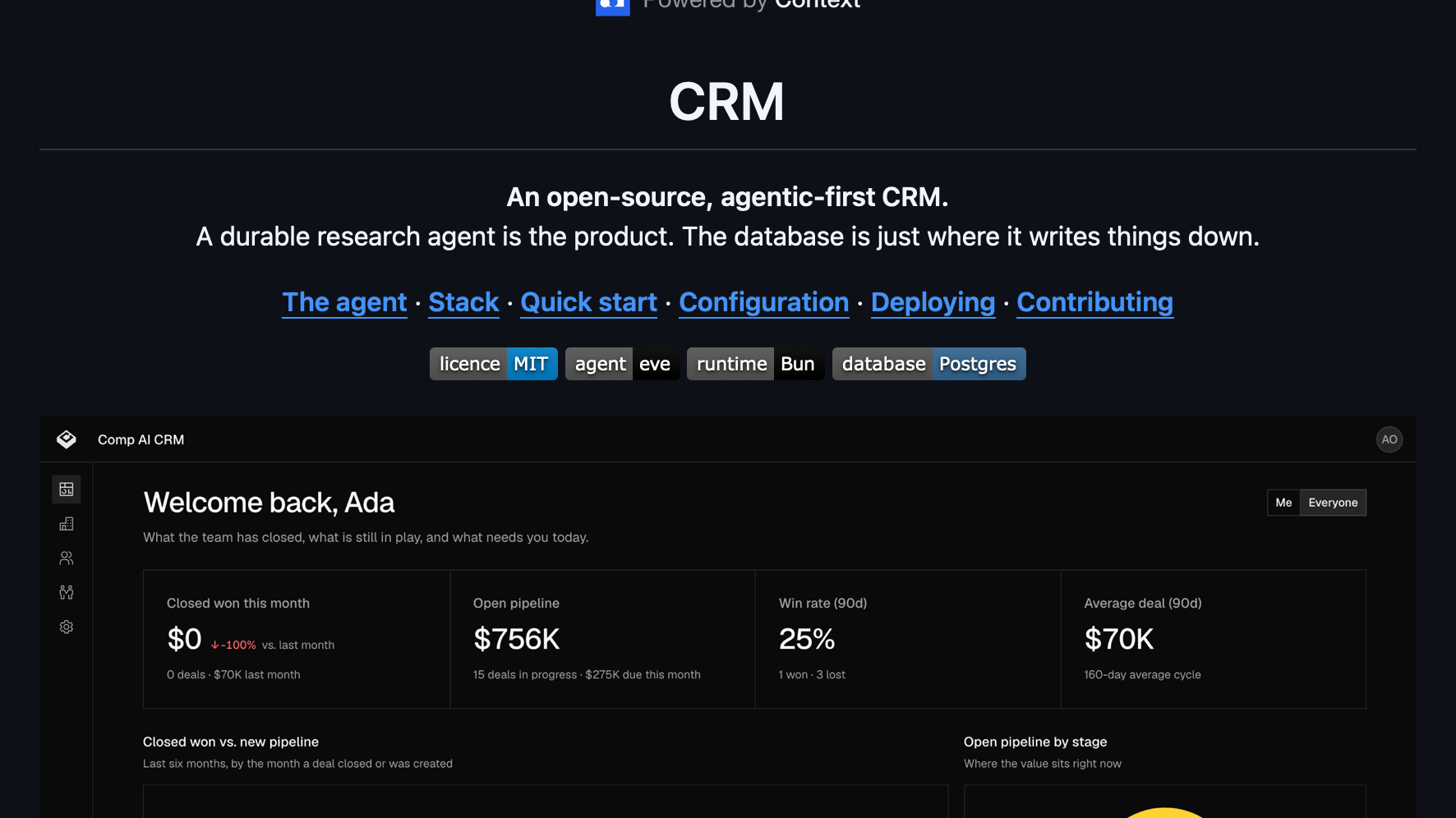The height and width of the screenshot is (818, 1456).
Task: Click the '1 won · 3 lost' text
Action: tap(812, 674)
